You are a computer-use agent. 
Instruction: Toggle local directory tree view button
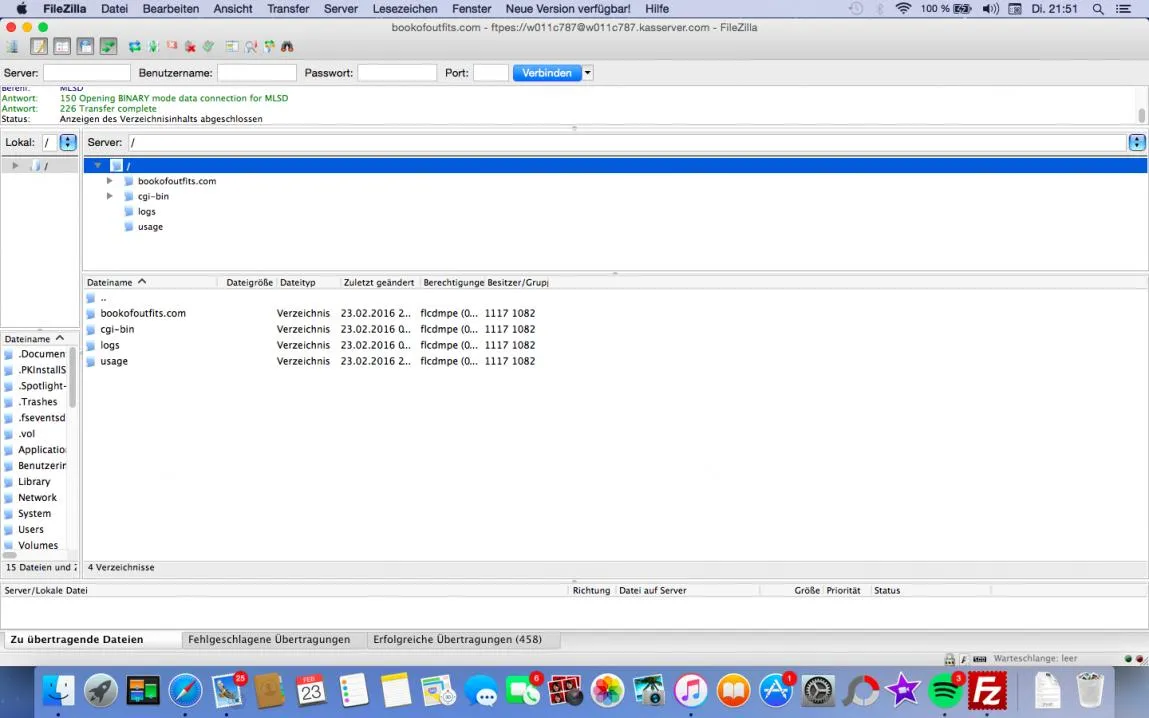click(62, 47)
